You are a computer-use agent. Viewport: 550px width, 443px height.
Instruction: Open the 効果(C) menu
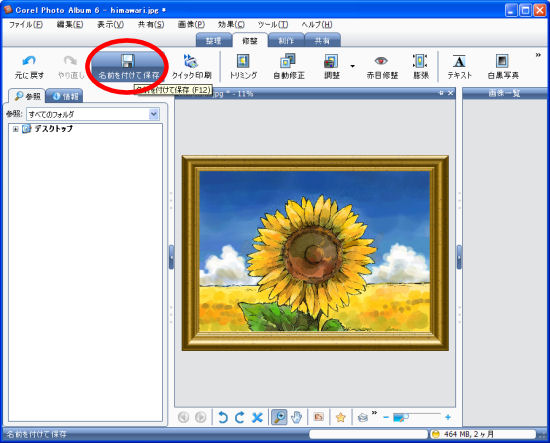click(231, 25)
